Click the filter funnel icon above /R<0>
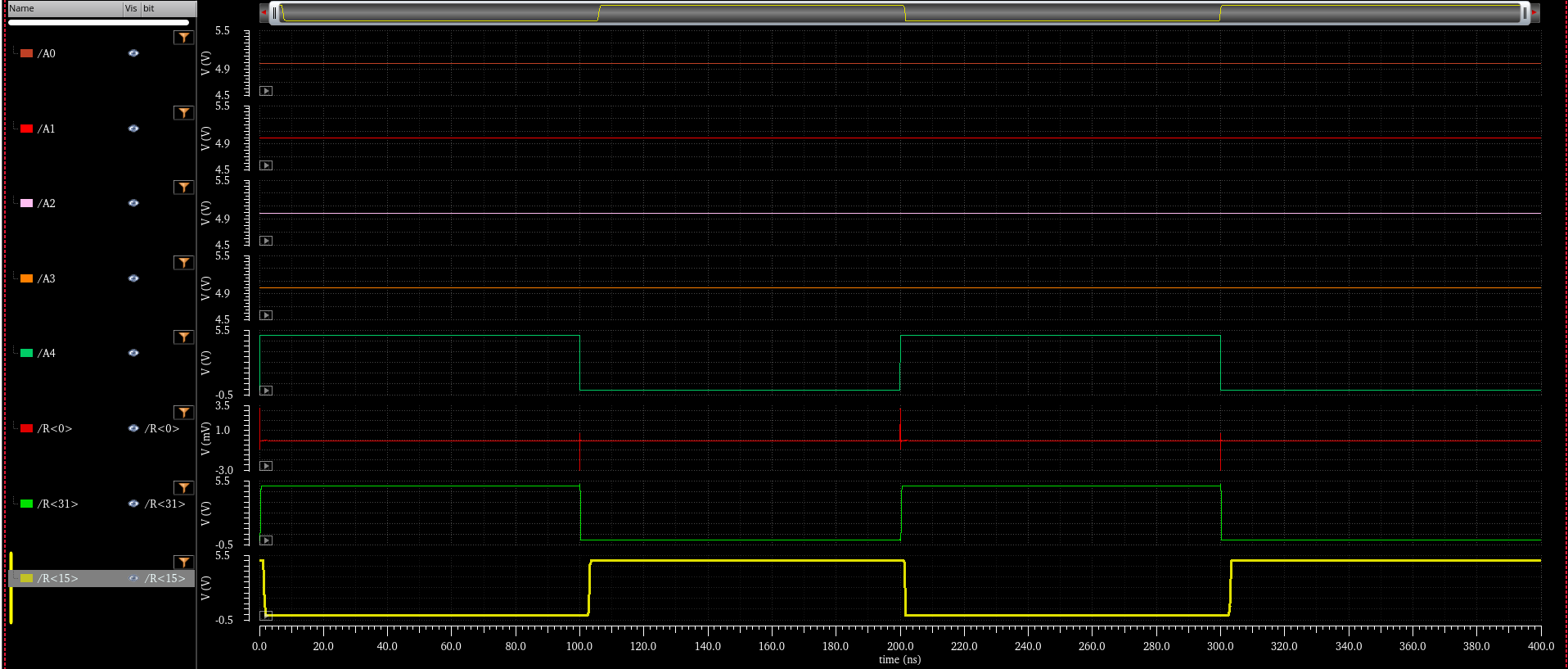Viewport: 1568px width, 669px height. [183, 413]
